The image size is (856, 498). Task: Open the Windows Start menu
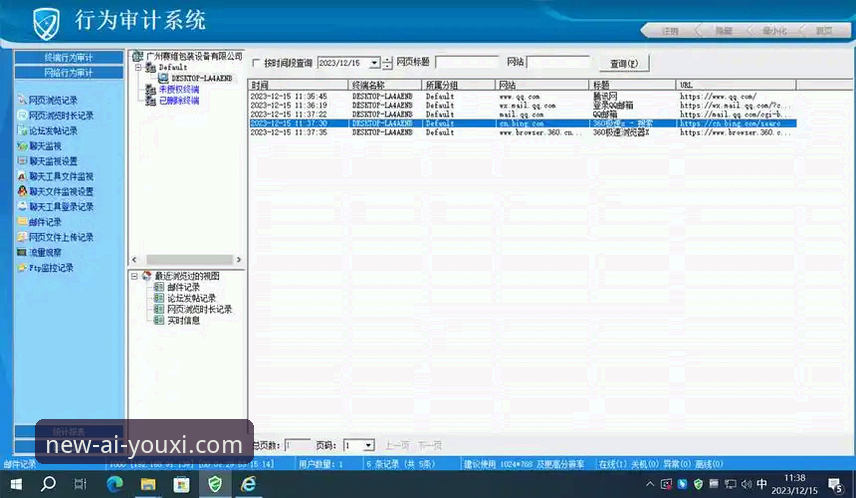pyautogui.click(x=16, y=484)
